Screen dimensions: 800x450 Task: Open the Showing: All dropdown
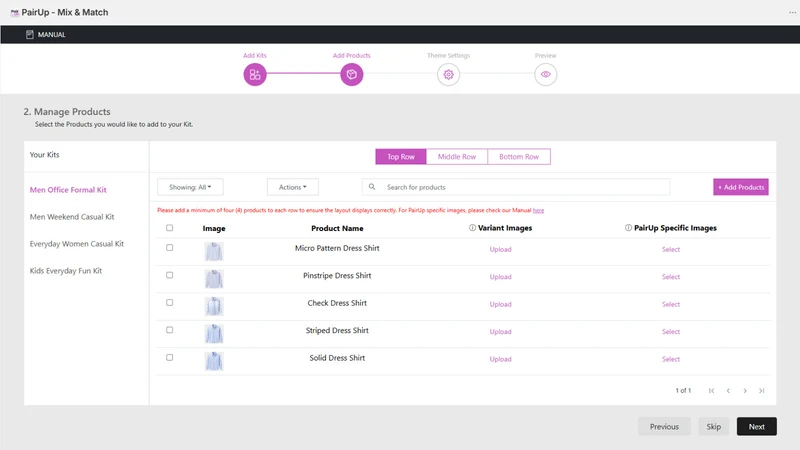[190, 187]
